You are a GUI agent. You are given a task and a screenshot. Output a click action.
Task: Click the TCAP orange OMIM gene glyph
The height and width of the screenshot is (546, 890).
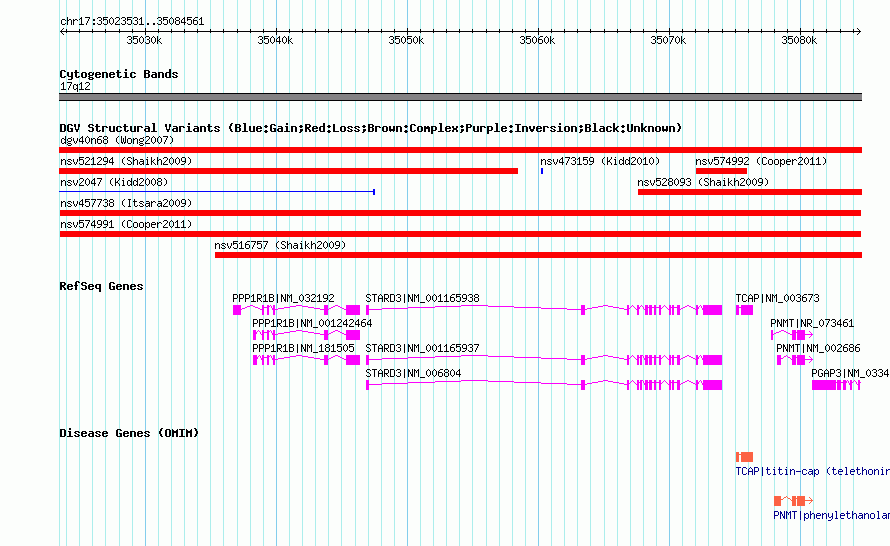pos(744,457)
